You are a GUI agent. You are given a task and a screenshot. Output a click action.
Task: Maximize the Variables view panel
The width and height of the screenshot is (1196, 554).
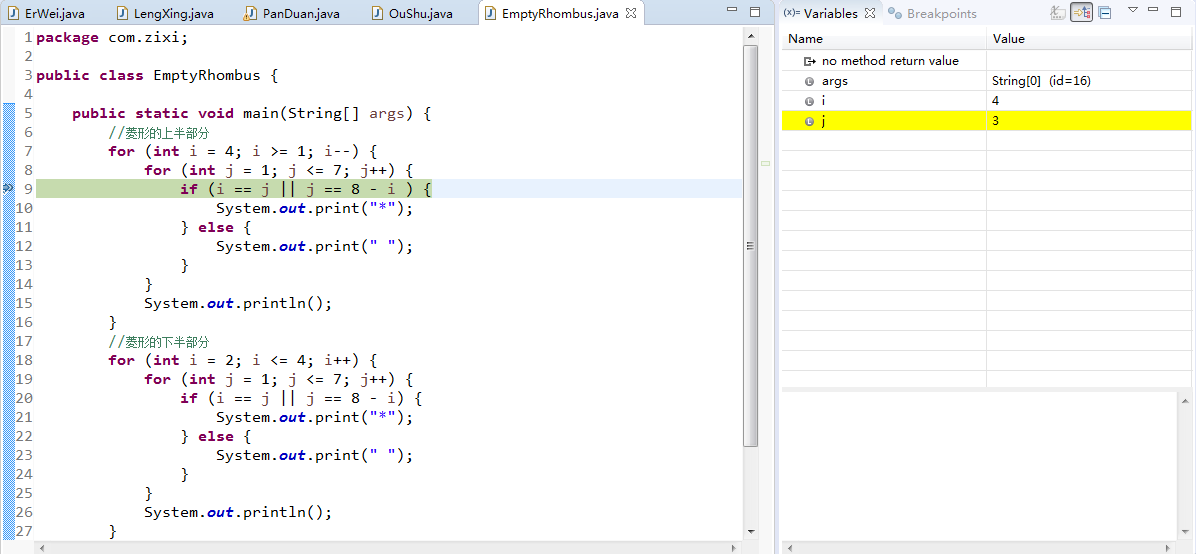point(1178,11)
